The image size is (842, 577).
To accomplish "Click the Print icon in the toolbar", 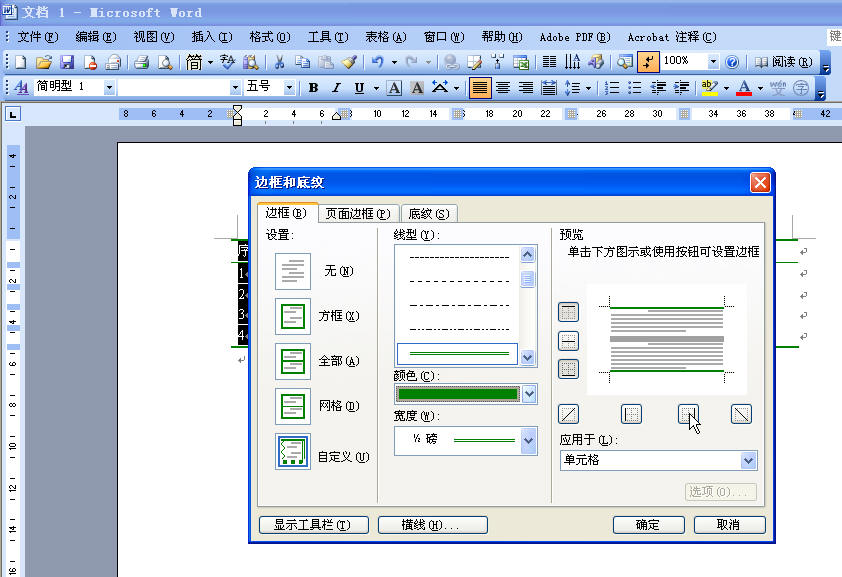I will coord(142,62).
